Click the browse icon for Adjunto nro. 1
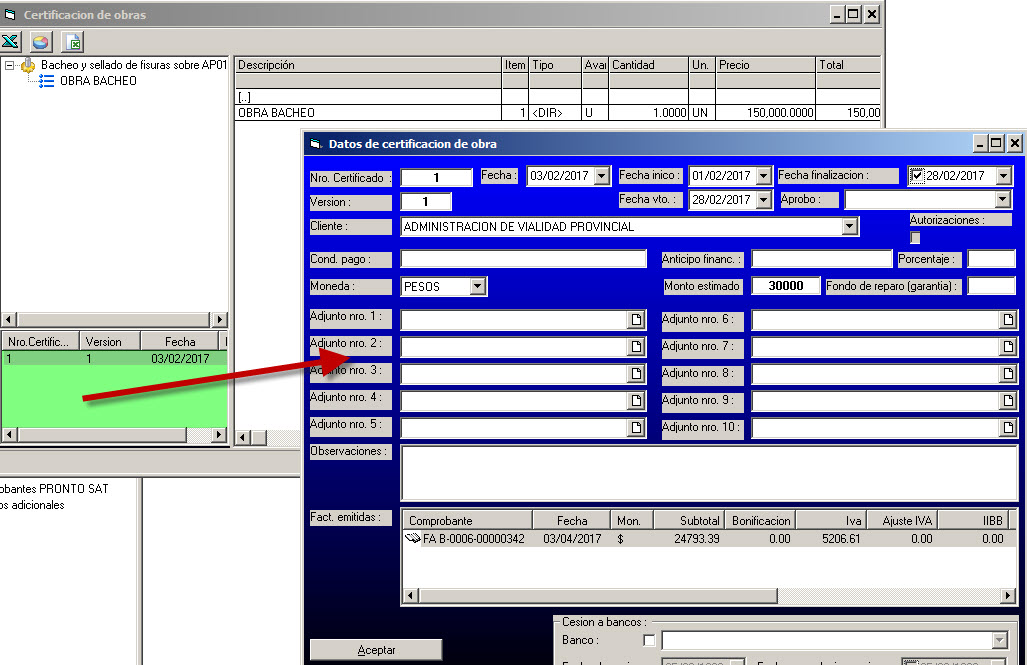The height and width of the screenshot is (665, 1027). (x=636, y=320)
